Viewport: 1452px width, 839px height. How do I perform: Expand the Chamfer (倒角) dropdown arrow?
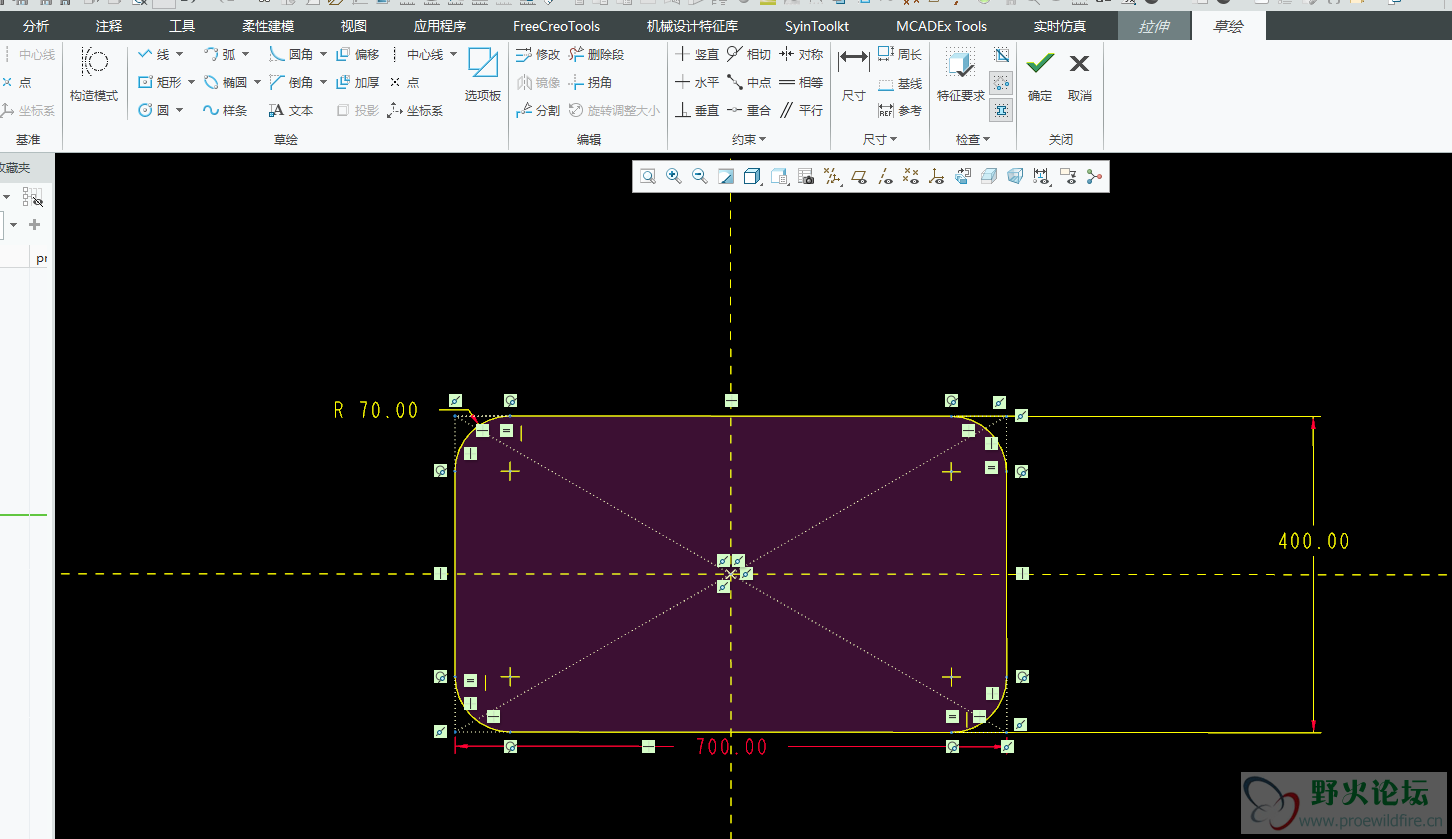pos(323,82)
